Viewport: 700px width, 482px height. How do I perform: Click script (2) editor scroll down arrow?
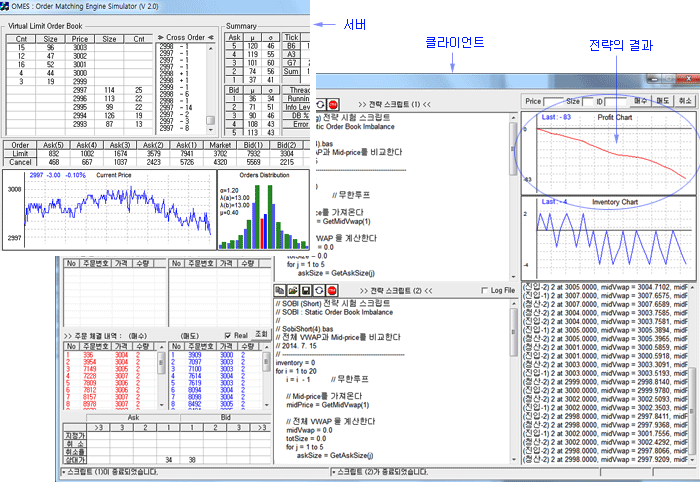513,459
